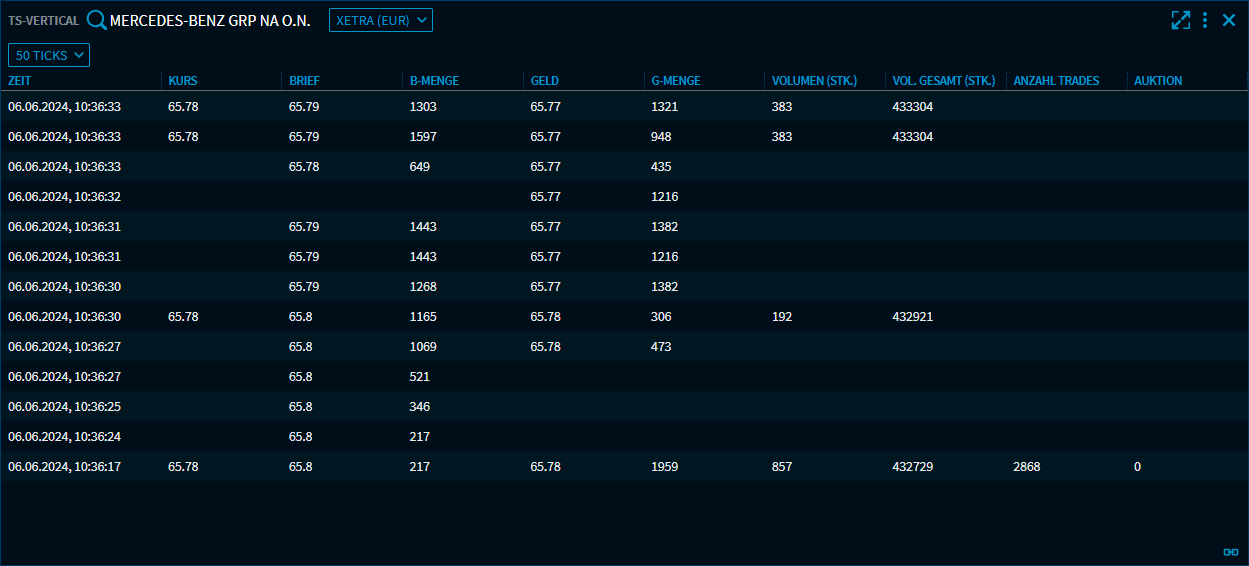Expand the 50 TICKS dropdown

(49, 55)
